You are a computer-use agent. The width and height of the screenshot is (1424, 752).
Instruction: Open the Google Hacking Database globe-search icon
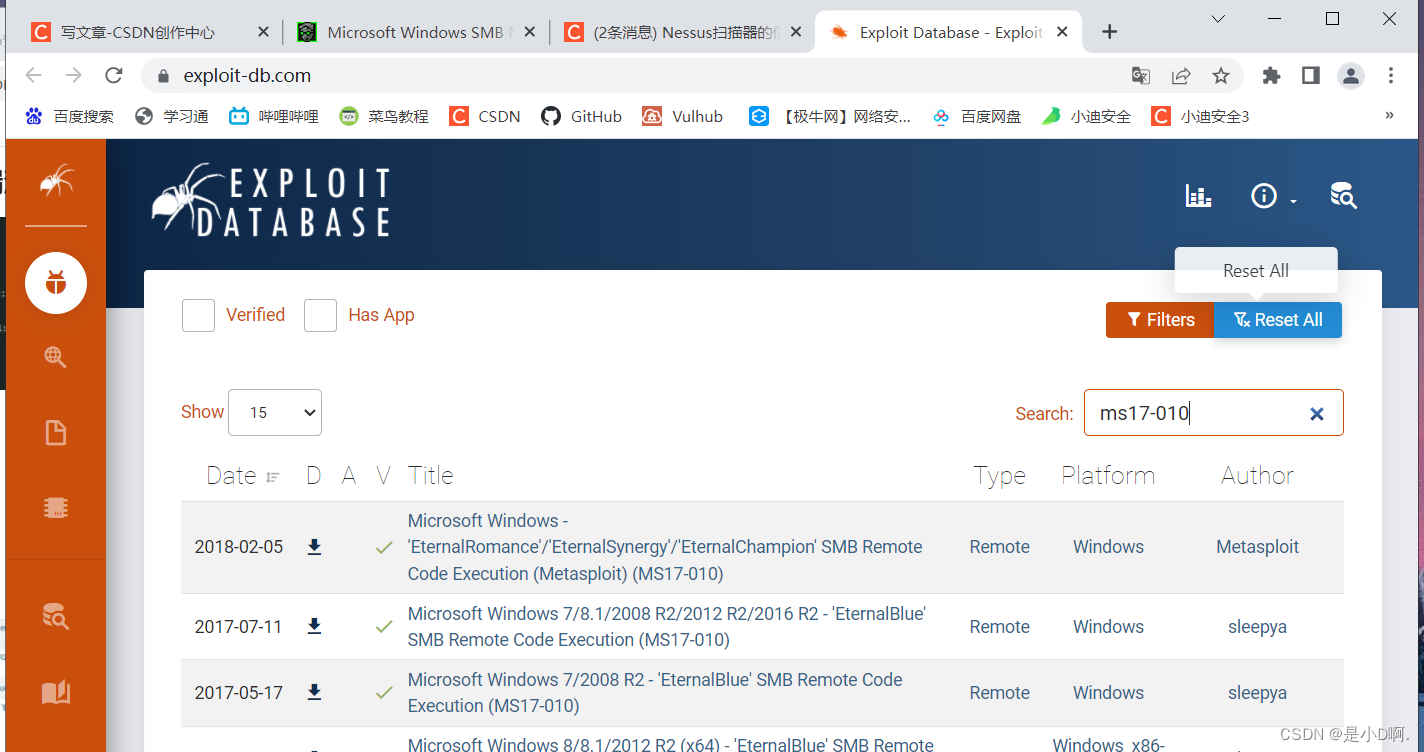point(56,357)
